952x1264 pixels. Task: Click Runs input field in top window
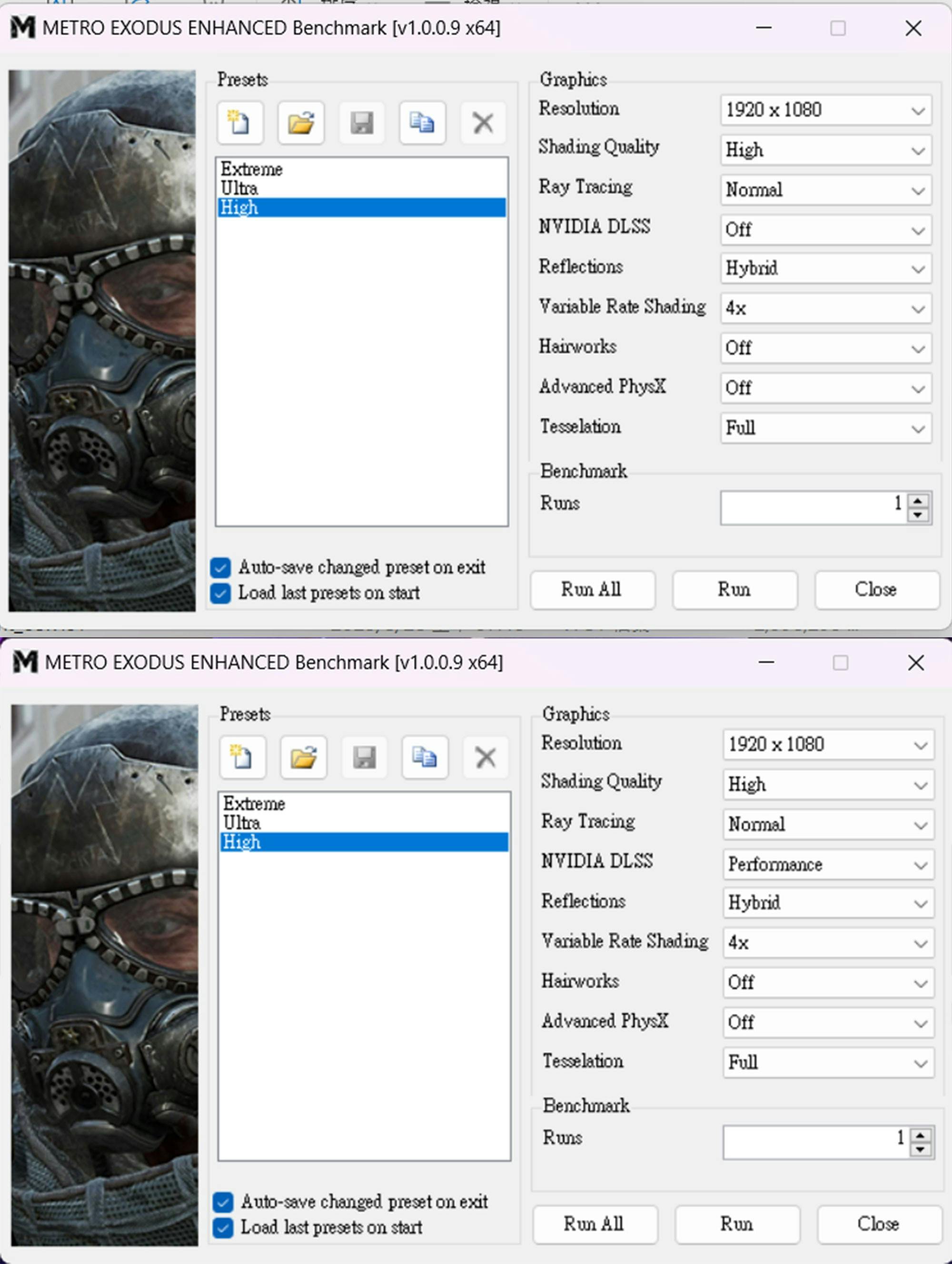tap(814, 507)
